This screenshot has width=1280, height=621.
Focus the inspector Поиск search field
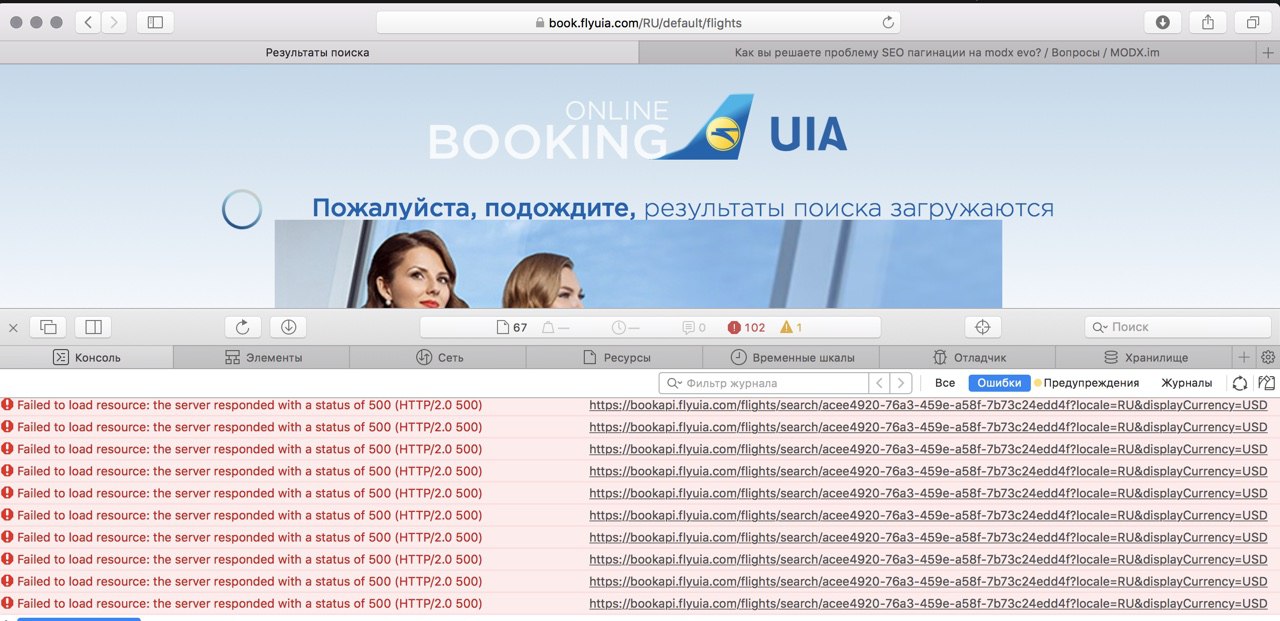pyautogui.click(x=1178, y=327)
